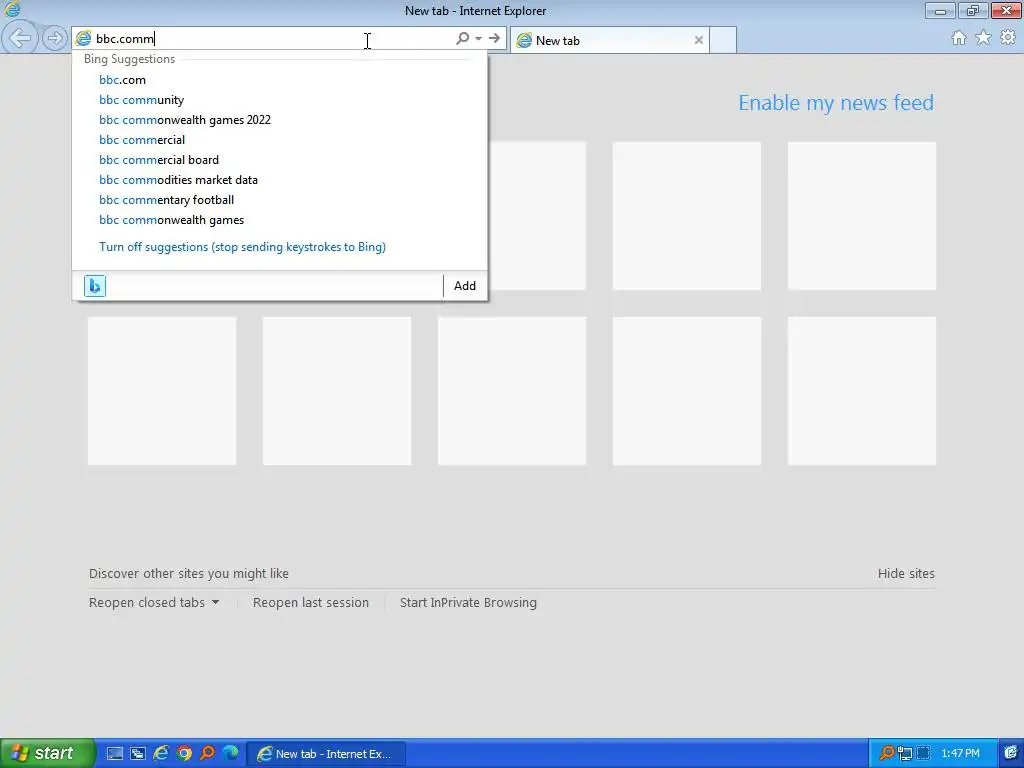The width and height of the screenshot is (1024, 768).
Task: Select bbc commodities market data suggestion
Action: (x=280, y=180)
